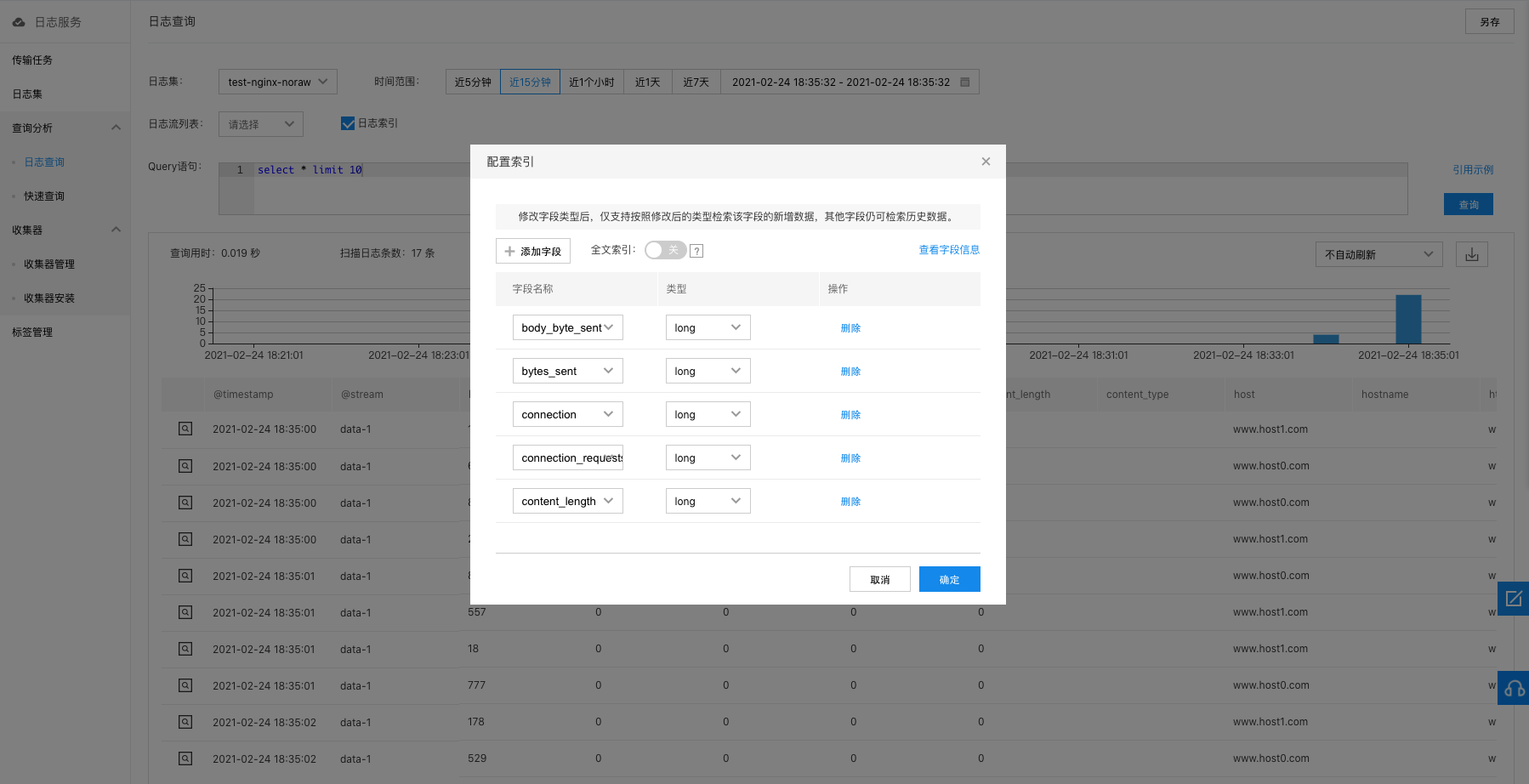
Task: Click the floating edit feedback icon
Action: (x=1514, y=599)
